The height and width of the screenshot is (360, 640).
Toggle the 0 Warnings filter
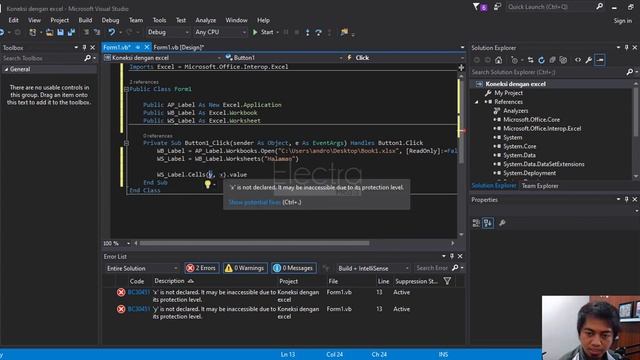(x=245, y=268)
